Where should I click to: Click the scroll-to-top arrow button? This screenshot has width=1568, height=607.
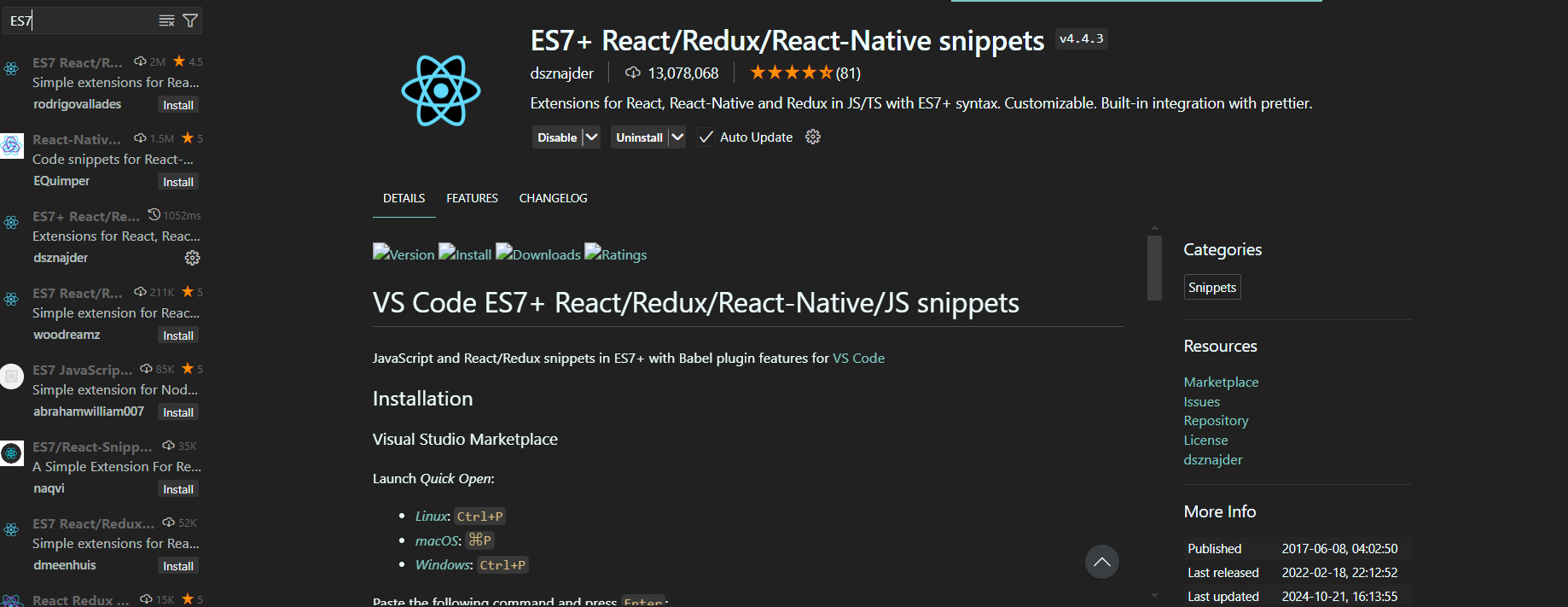1102,562
